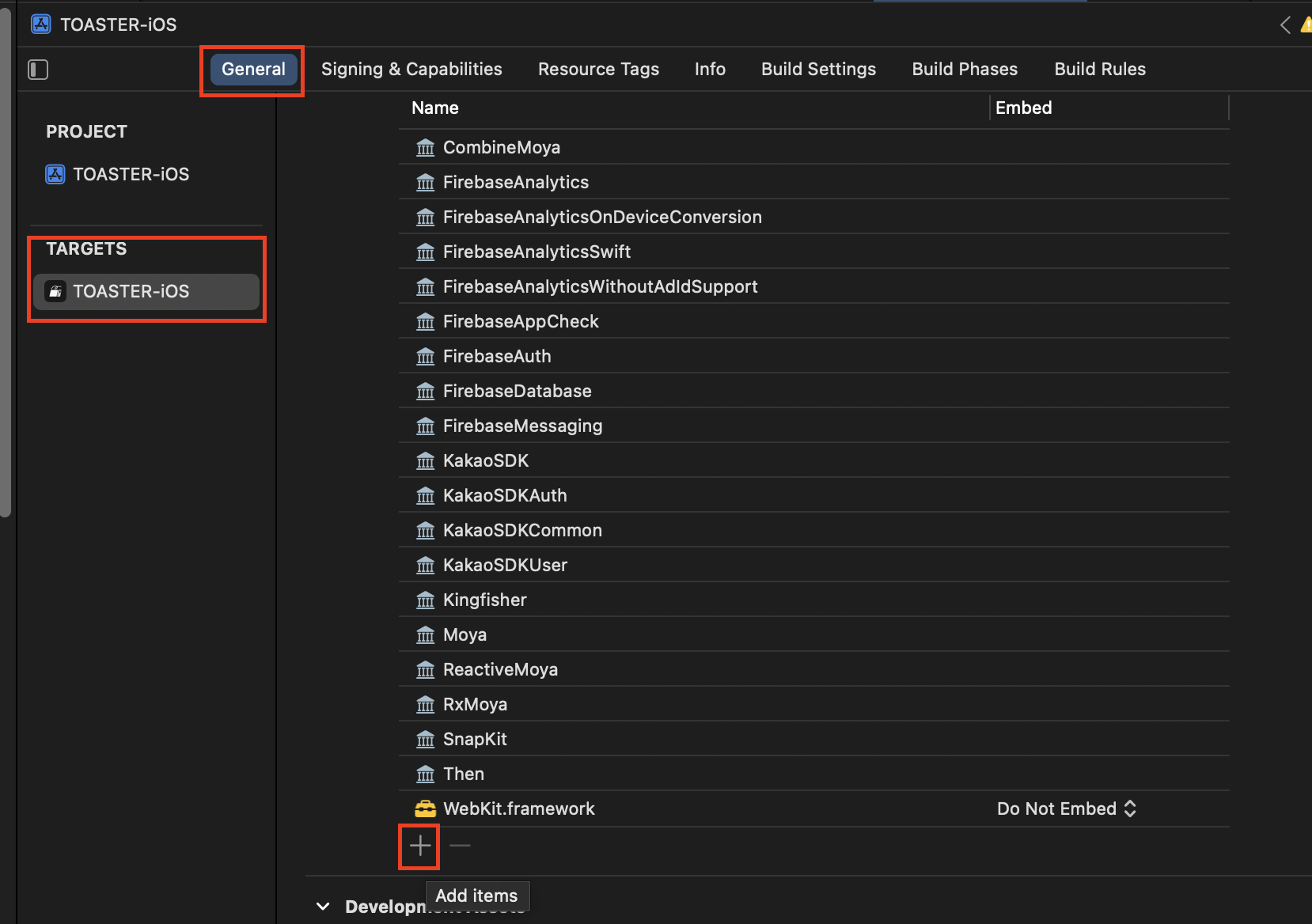Viewport: 1312px width, 924px height.
Task: Click library icon beside Then row
Action: (x=426, y=774)
